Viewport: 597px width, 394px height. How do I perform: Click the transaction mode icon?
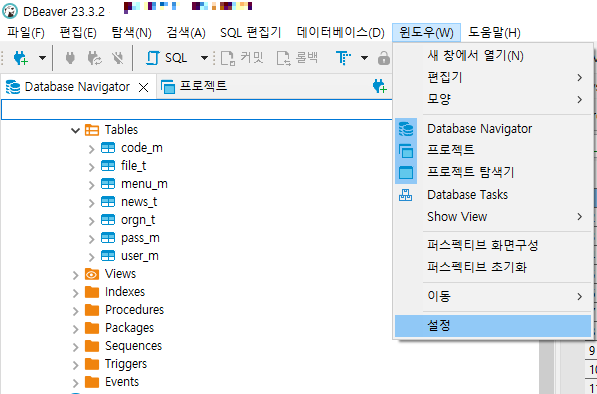[x=343, y=58]
